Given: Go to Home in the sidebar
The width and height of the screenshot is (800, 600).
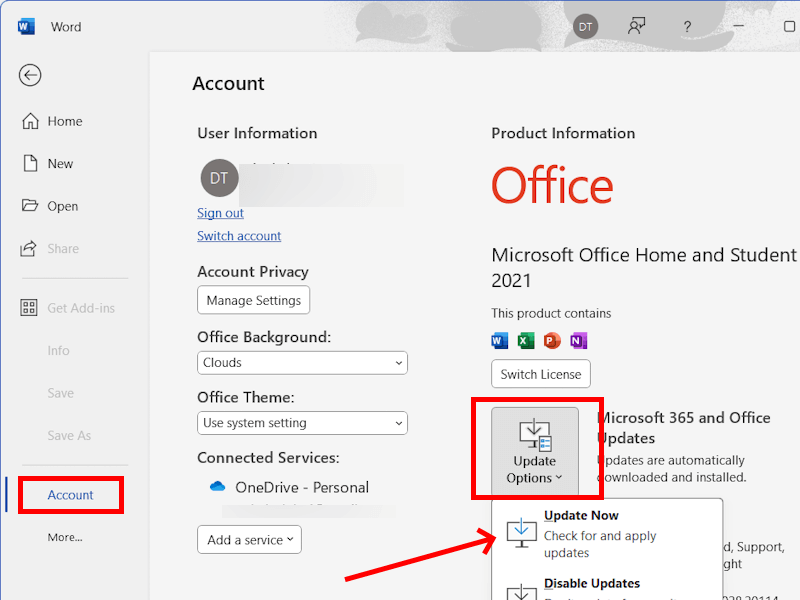Looking at the screenshot, I should 65,121.
